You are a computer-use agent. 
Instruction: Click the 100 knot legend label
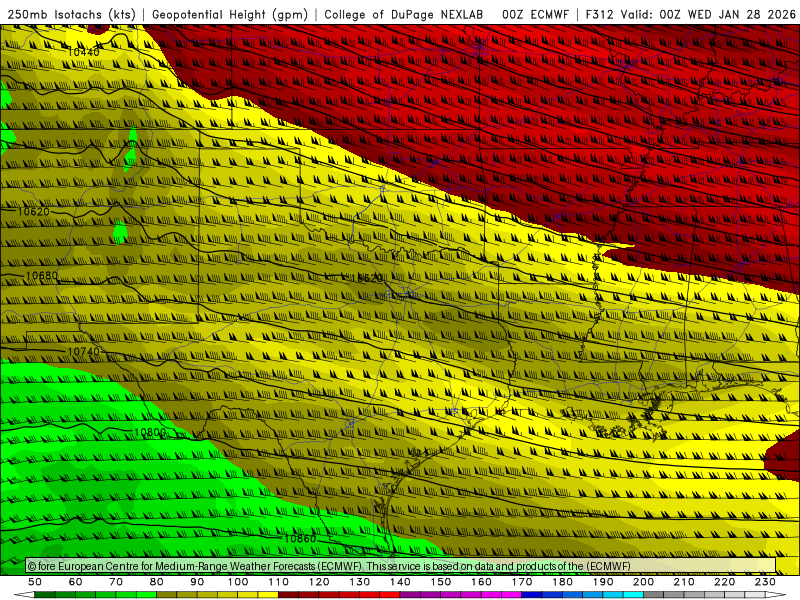(238, 582)
